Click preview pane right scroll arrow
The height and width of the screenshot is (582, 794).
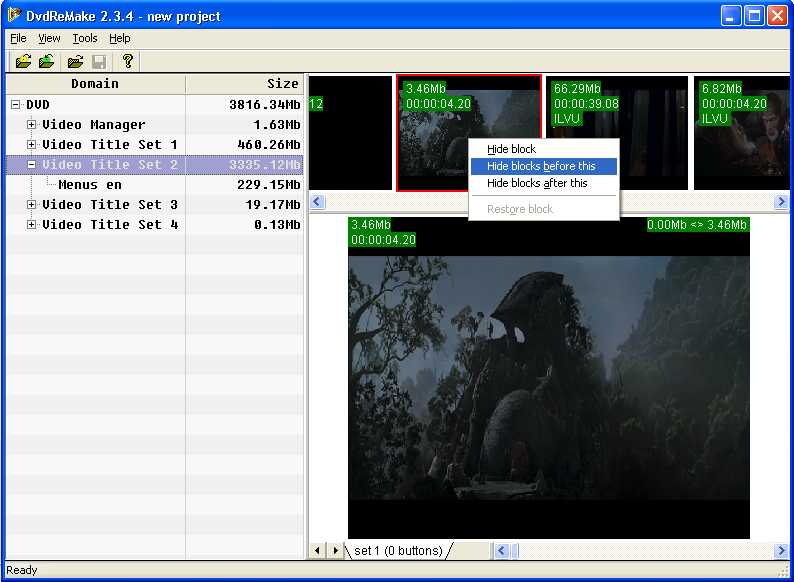point(781,551)
